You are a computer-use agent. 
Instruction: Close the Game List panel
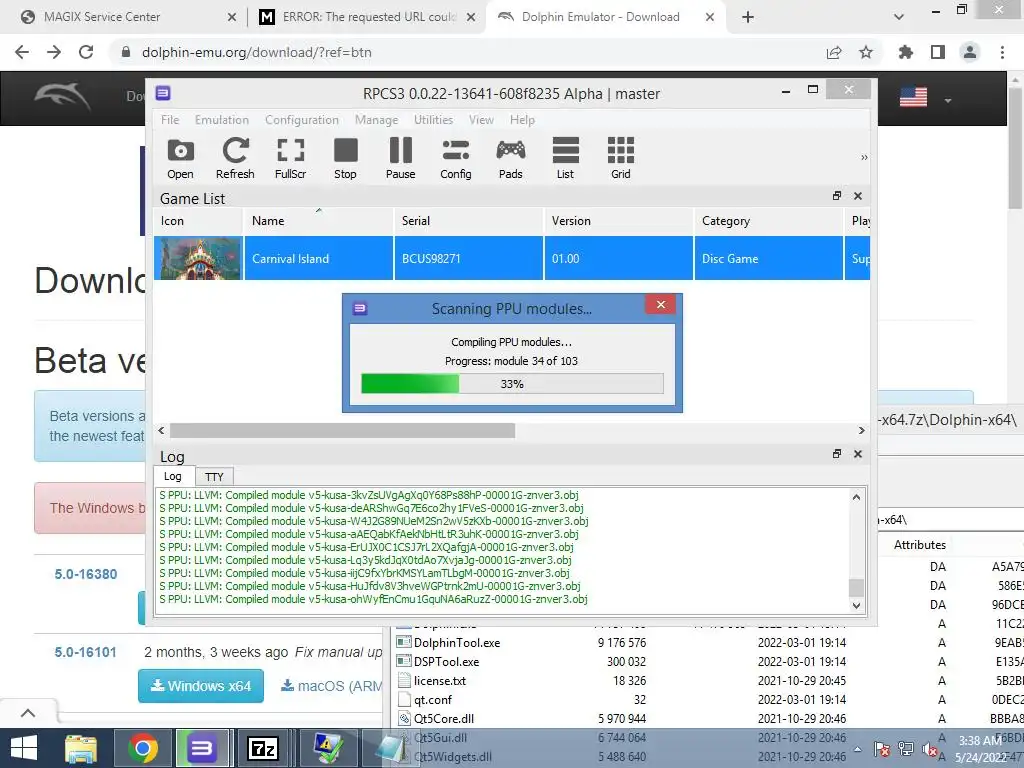click(x=858, y=196)
